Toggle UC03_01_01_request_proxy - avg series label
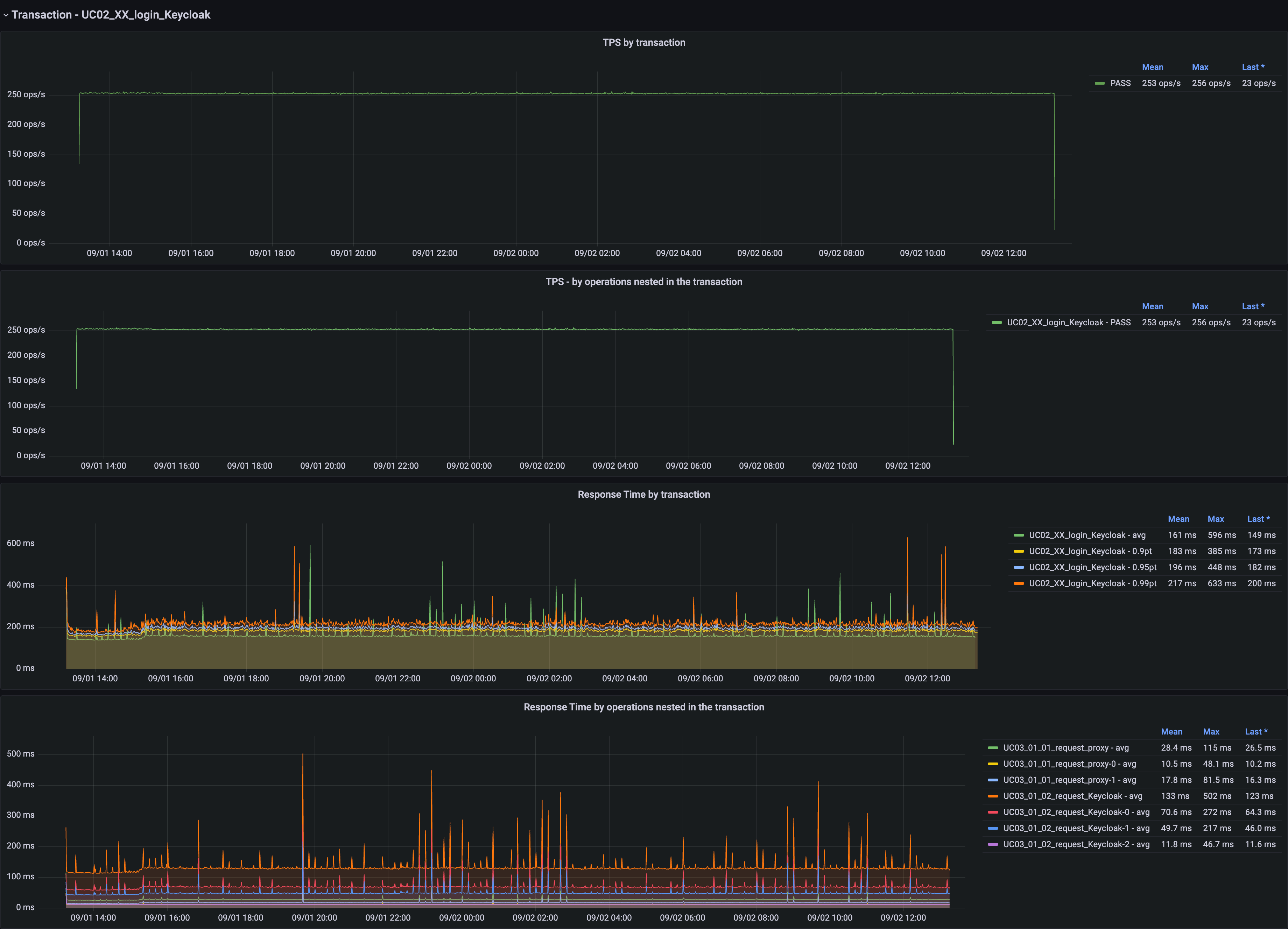1288x929 pixels. [x=1065, y=748]
